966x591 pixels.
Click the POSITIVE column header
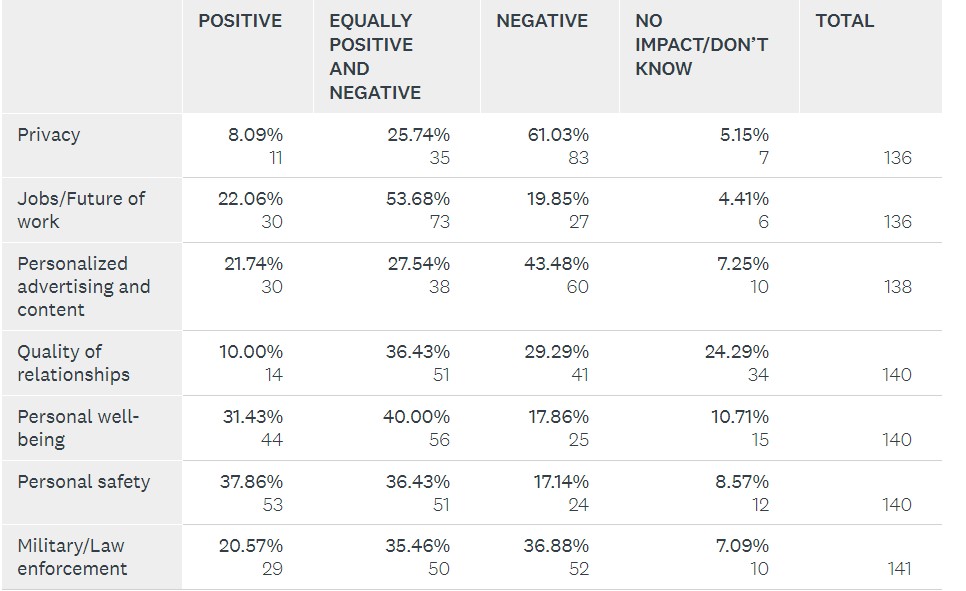tap(240, 21)
